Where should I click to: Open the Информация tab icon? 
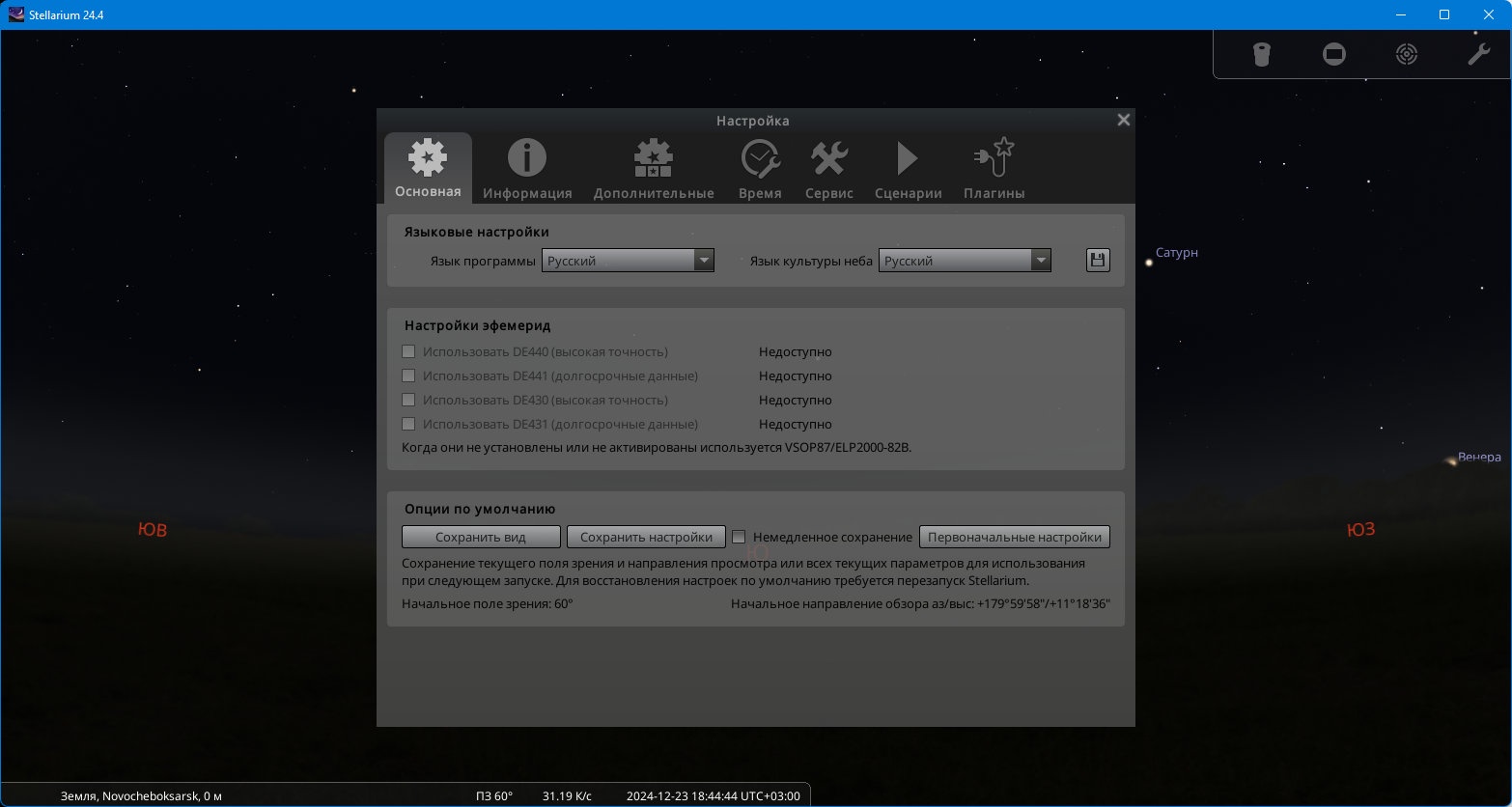527,158
